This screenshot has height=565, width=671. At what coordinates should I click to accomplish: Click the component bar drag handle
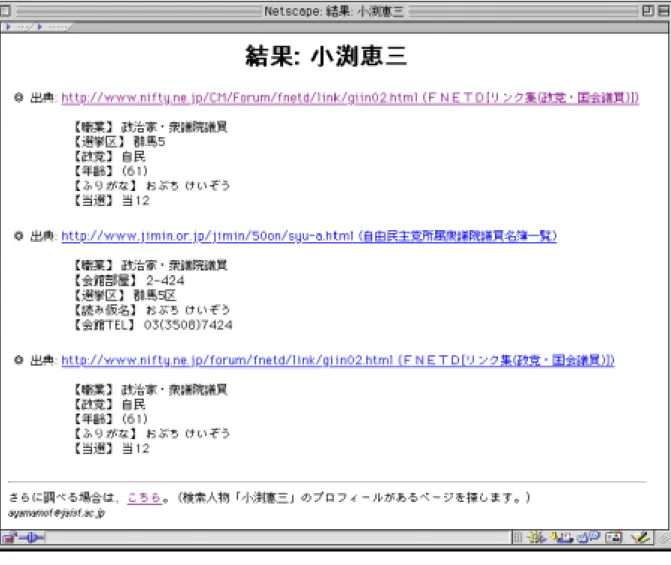[x=518, y=537]
